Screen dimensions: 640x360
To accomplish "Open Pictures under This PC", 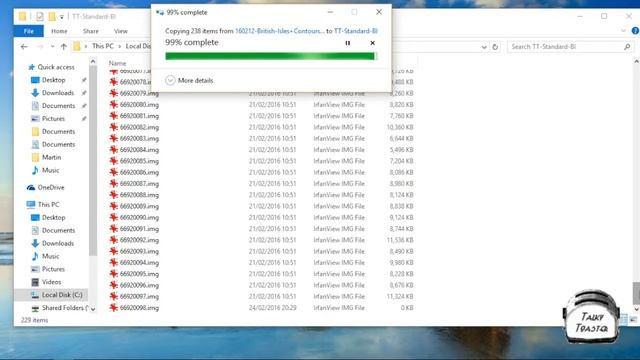I will pyautogui.click(x=53, y=269).
